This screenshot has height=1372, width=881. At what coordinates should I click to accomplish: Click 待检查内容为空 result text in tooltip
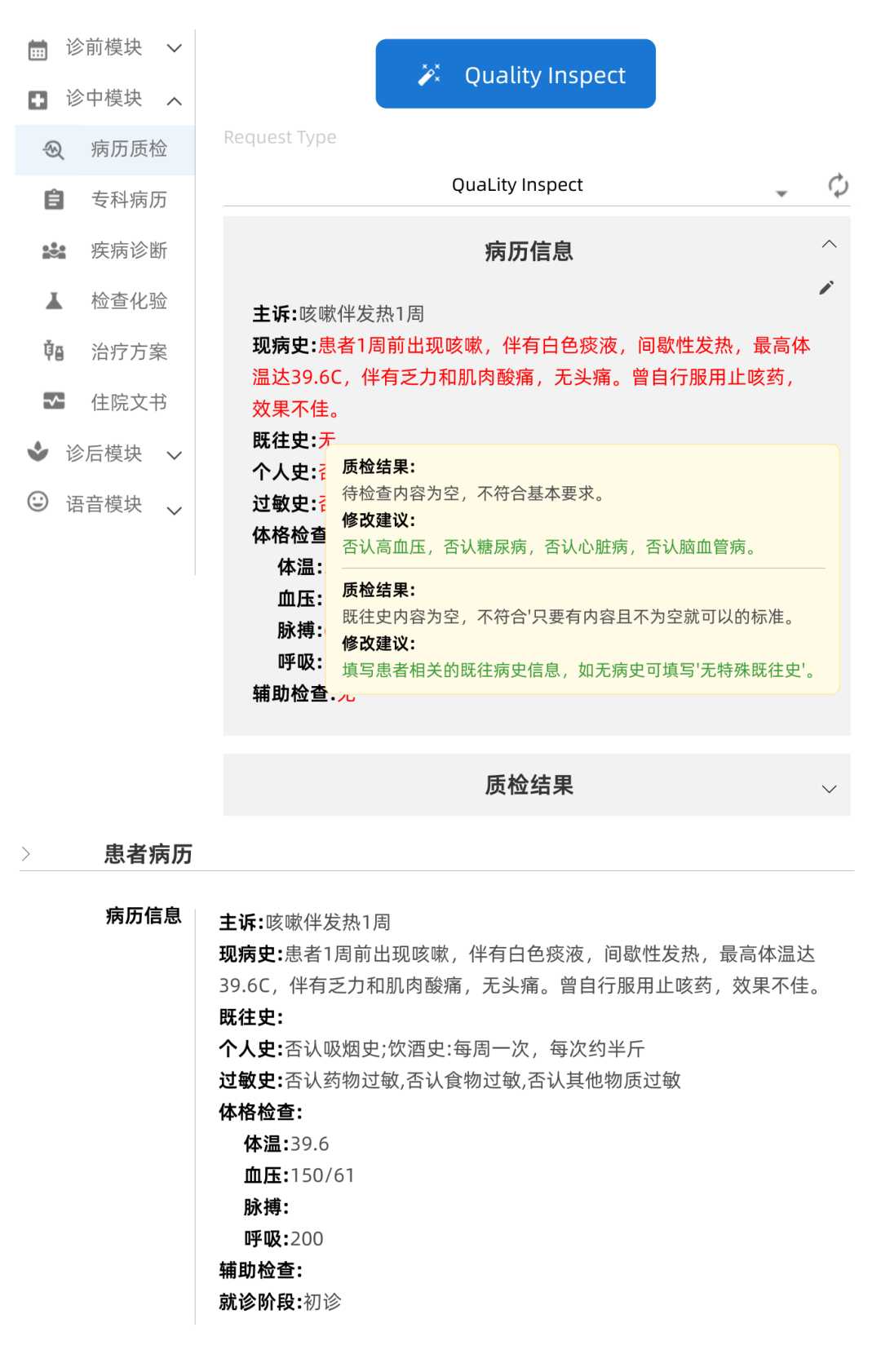tap(474, 493)
